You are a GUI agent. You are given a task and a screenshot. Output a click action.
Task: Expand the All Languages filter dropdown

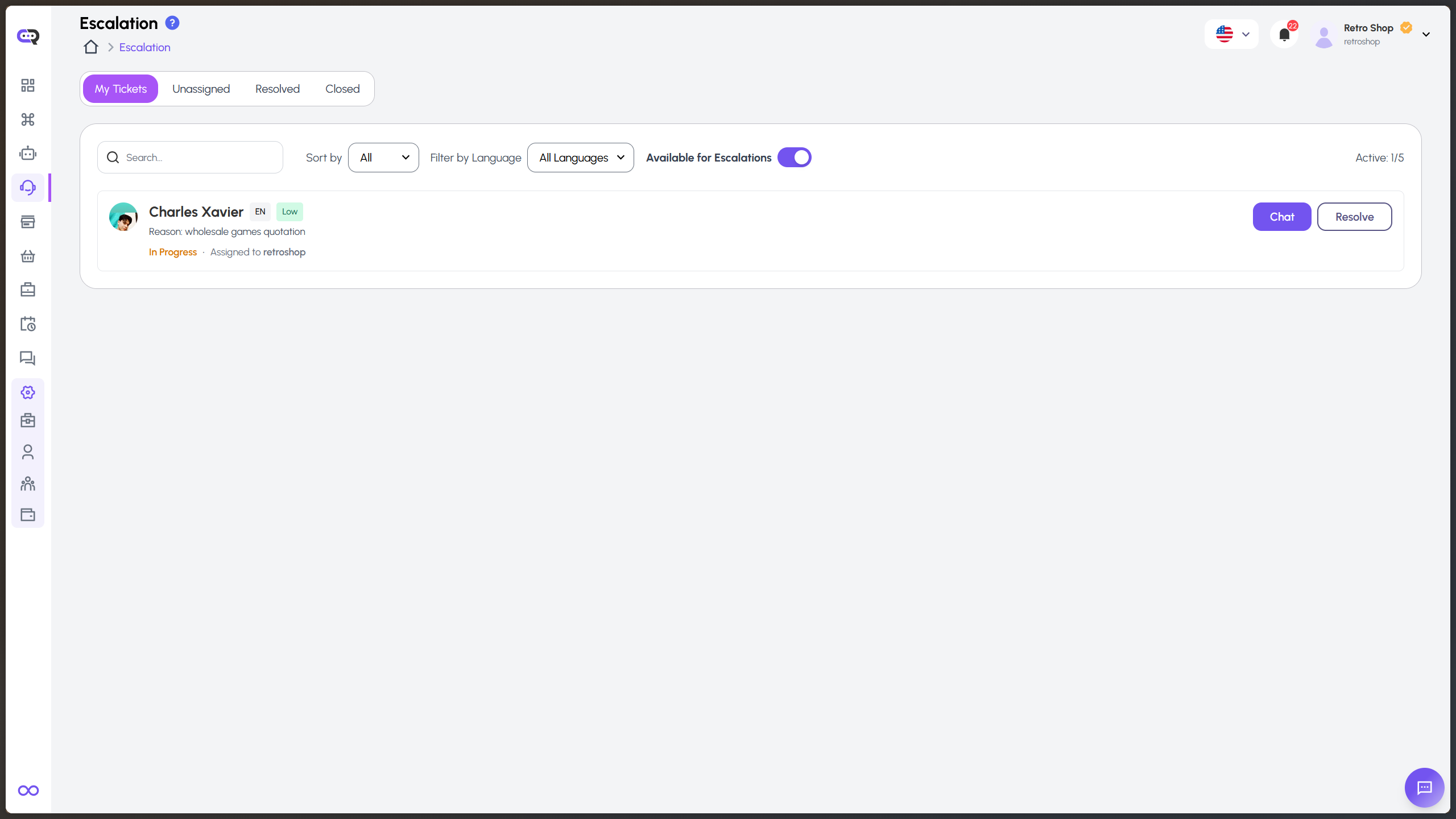pyautogui.click(x=581, y=158)
